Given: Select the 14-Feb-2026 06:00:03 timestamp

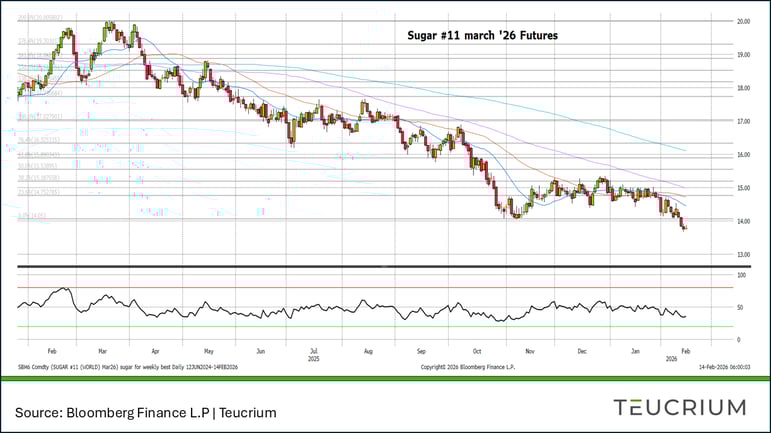Looking at the screenshot, I should tap(724, 368).
